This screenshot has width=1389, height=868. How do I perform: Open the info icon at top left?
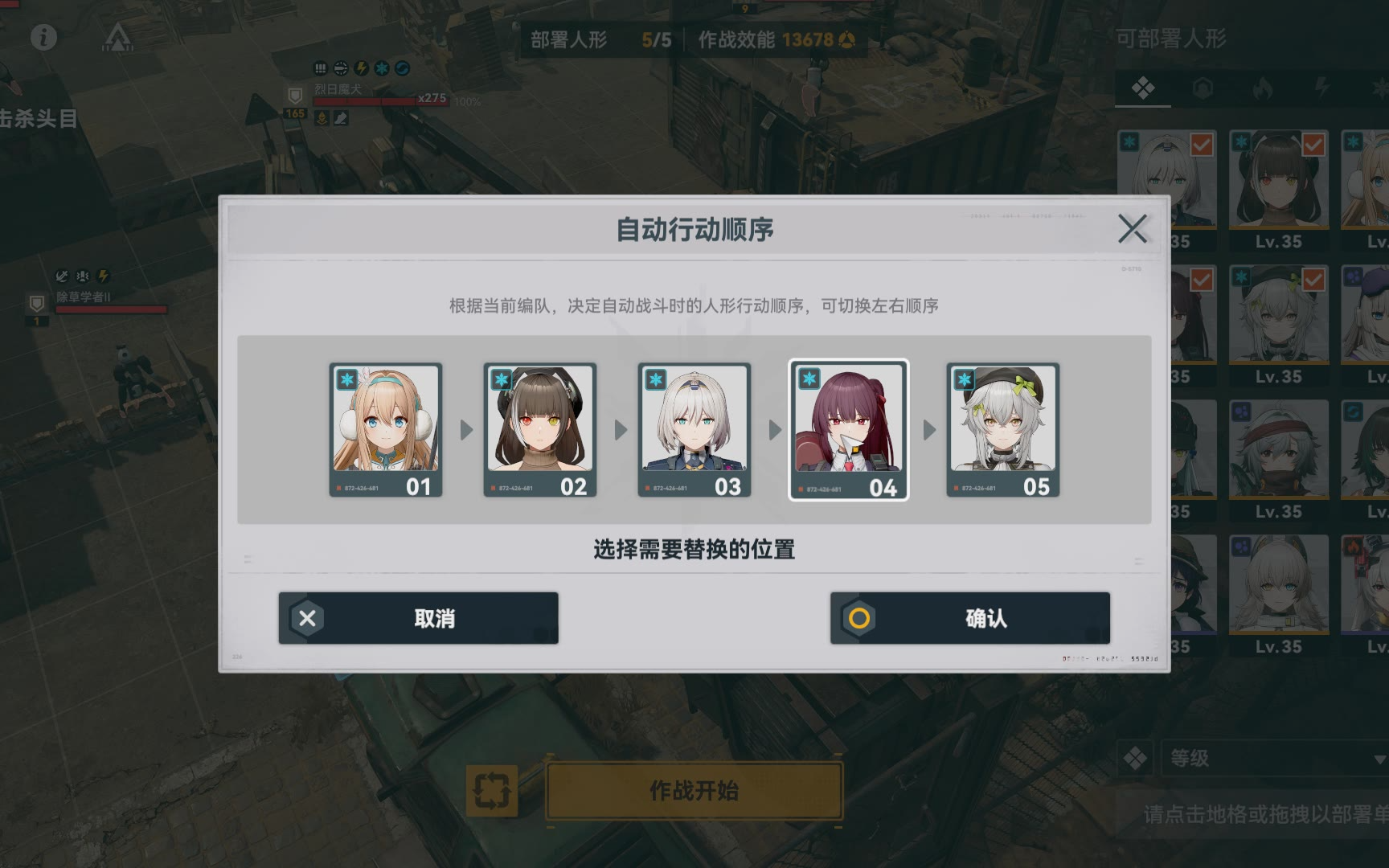coord(43,37)
